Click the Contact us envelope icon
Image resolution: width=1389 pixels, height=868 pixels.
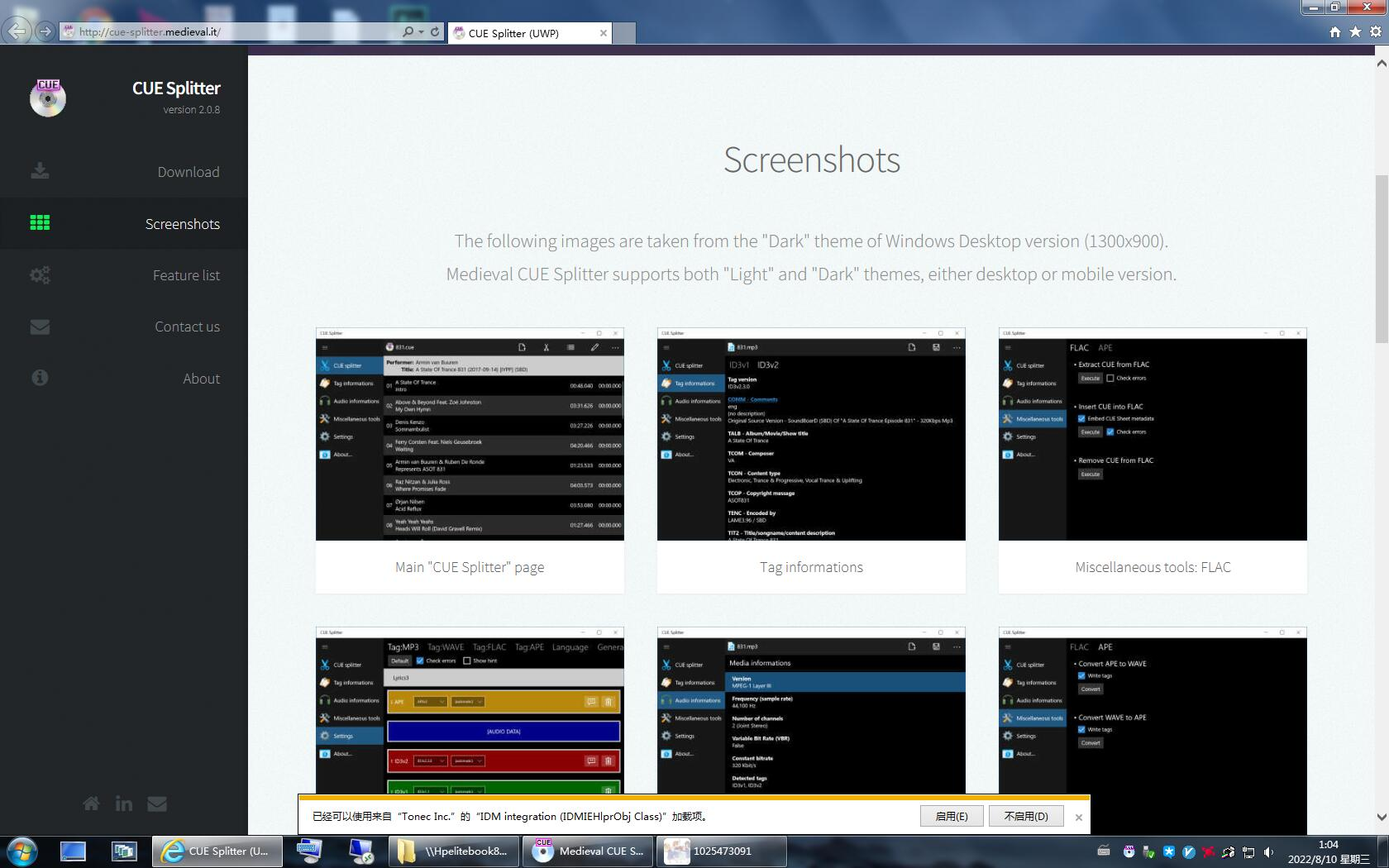40,327
